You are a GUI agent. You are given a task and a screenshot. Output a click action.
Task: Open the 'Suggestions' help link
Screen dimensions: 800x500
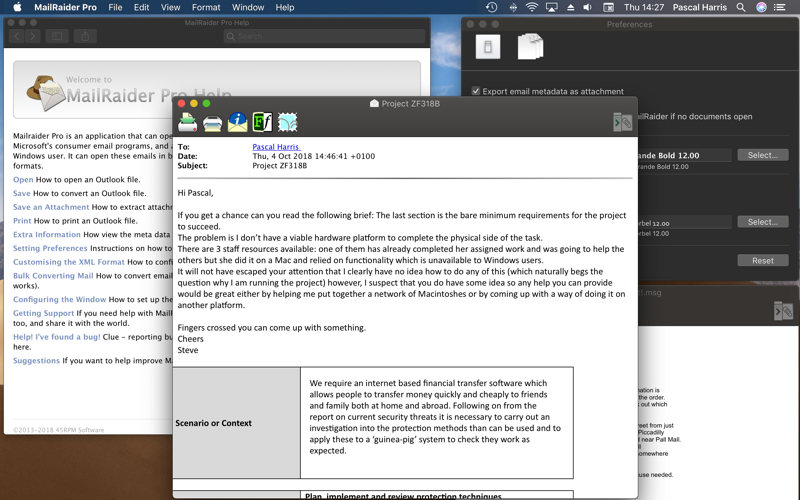point(36,361)
